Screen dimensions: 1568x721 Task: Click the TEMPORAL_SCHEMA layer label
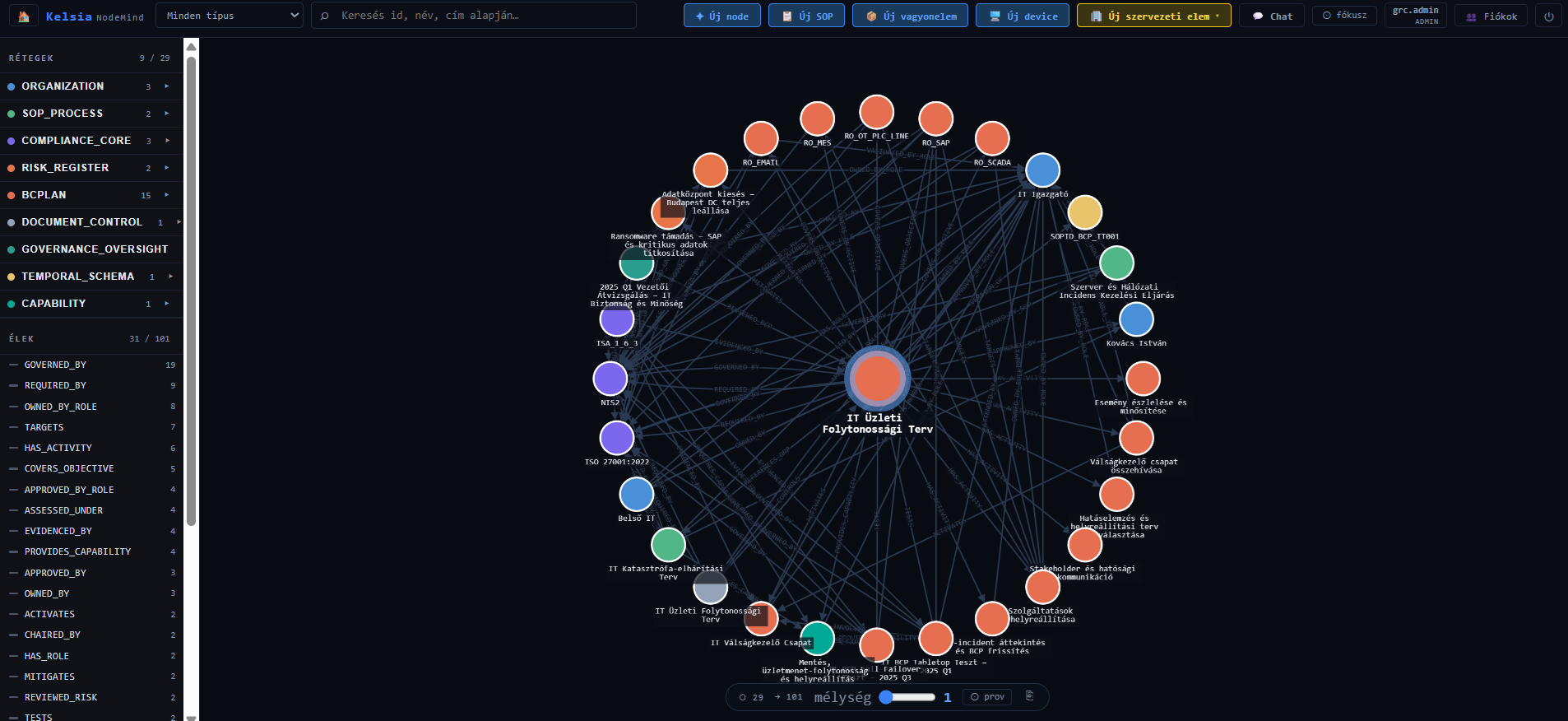pyautogui.click(x=78, y=277)
